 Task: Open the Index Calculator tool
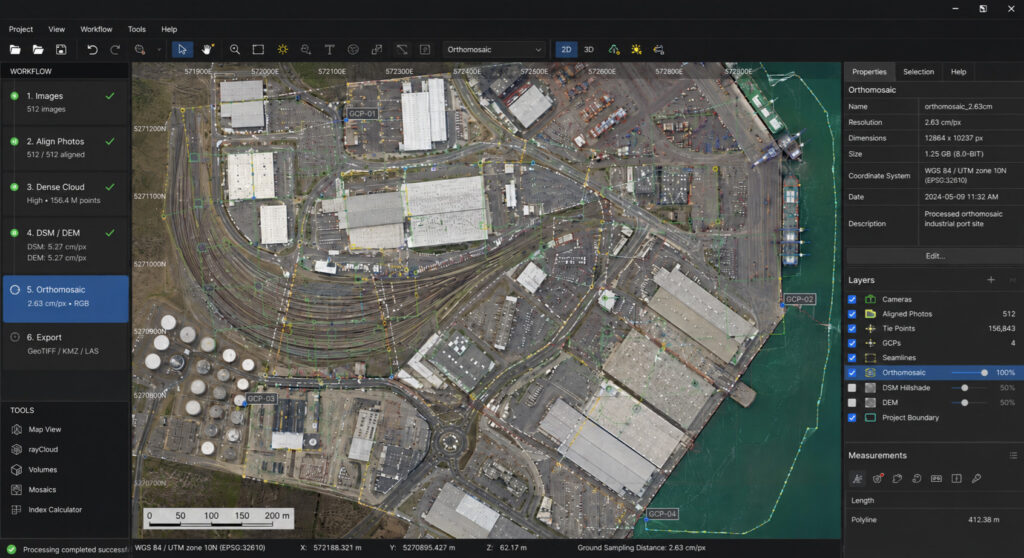55,510
